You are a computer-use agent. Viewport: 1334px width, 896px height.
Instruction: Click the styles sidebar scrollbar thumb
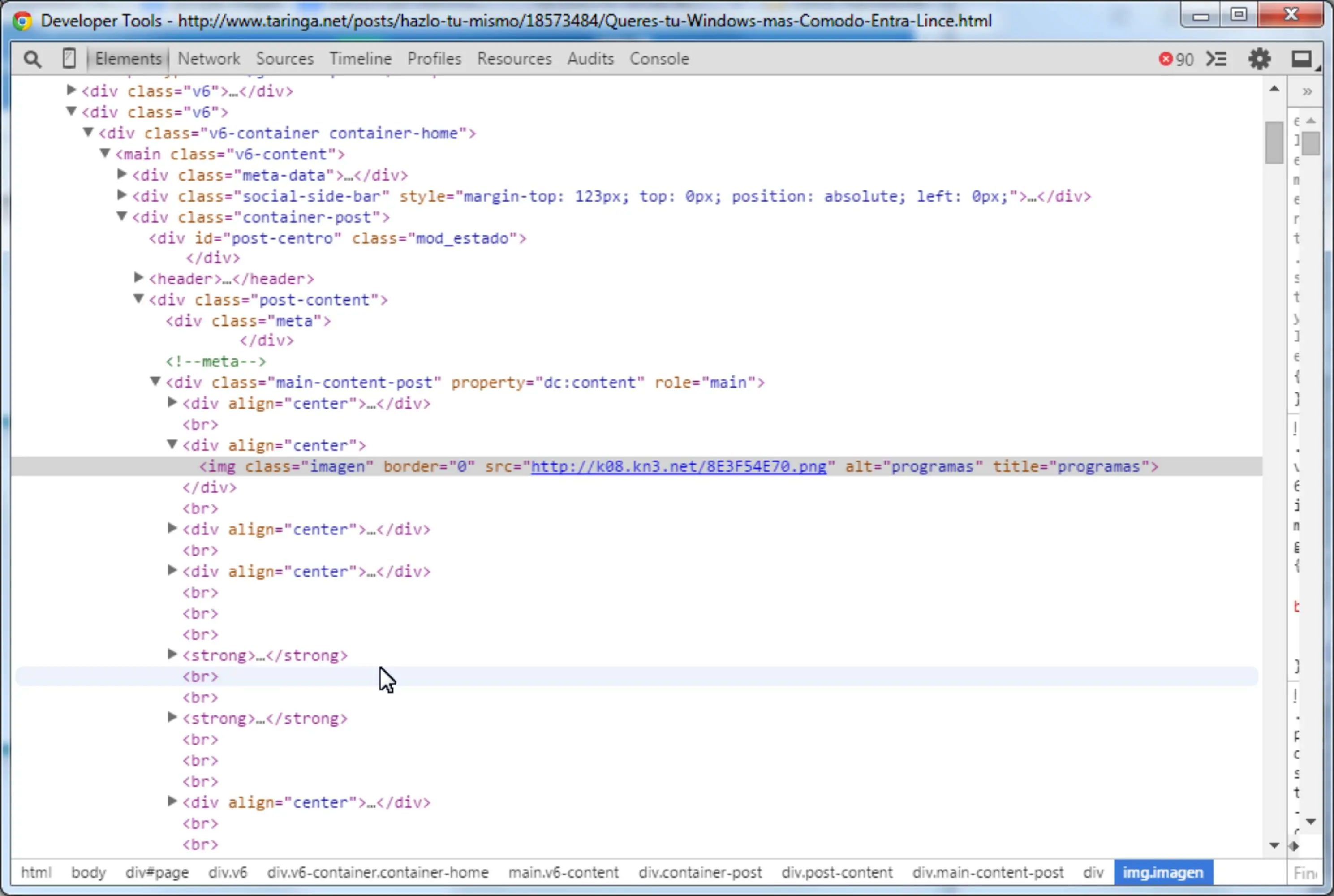coord(1311,143)
